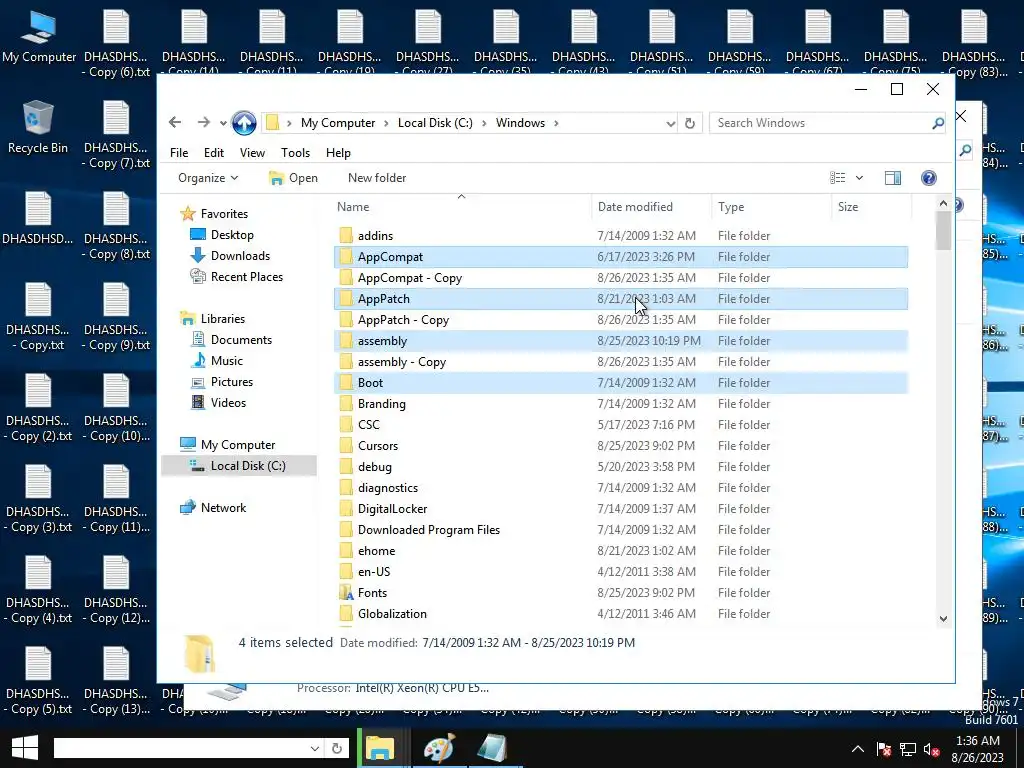
Task: Expand Windows breadcrumb chevron
Action: pos(556,123)
